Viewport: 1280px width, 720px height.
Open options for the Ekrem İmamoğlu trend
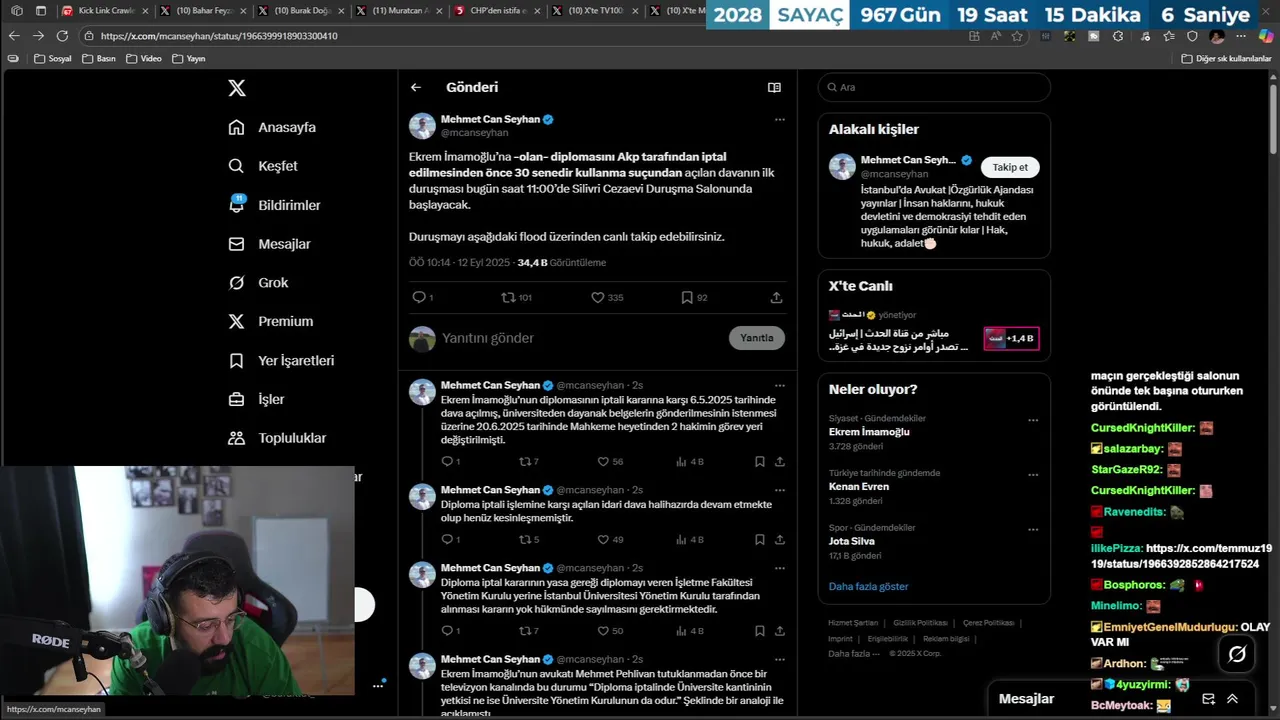[x=1033, y=420]
